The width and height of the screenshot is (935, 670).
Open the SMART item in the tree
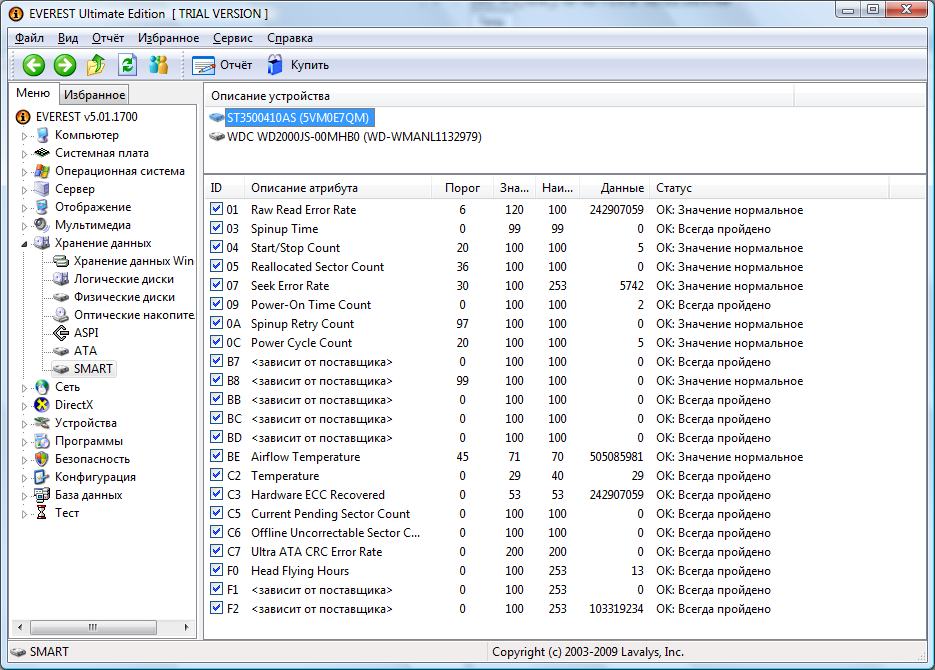pos(93,369)
